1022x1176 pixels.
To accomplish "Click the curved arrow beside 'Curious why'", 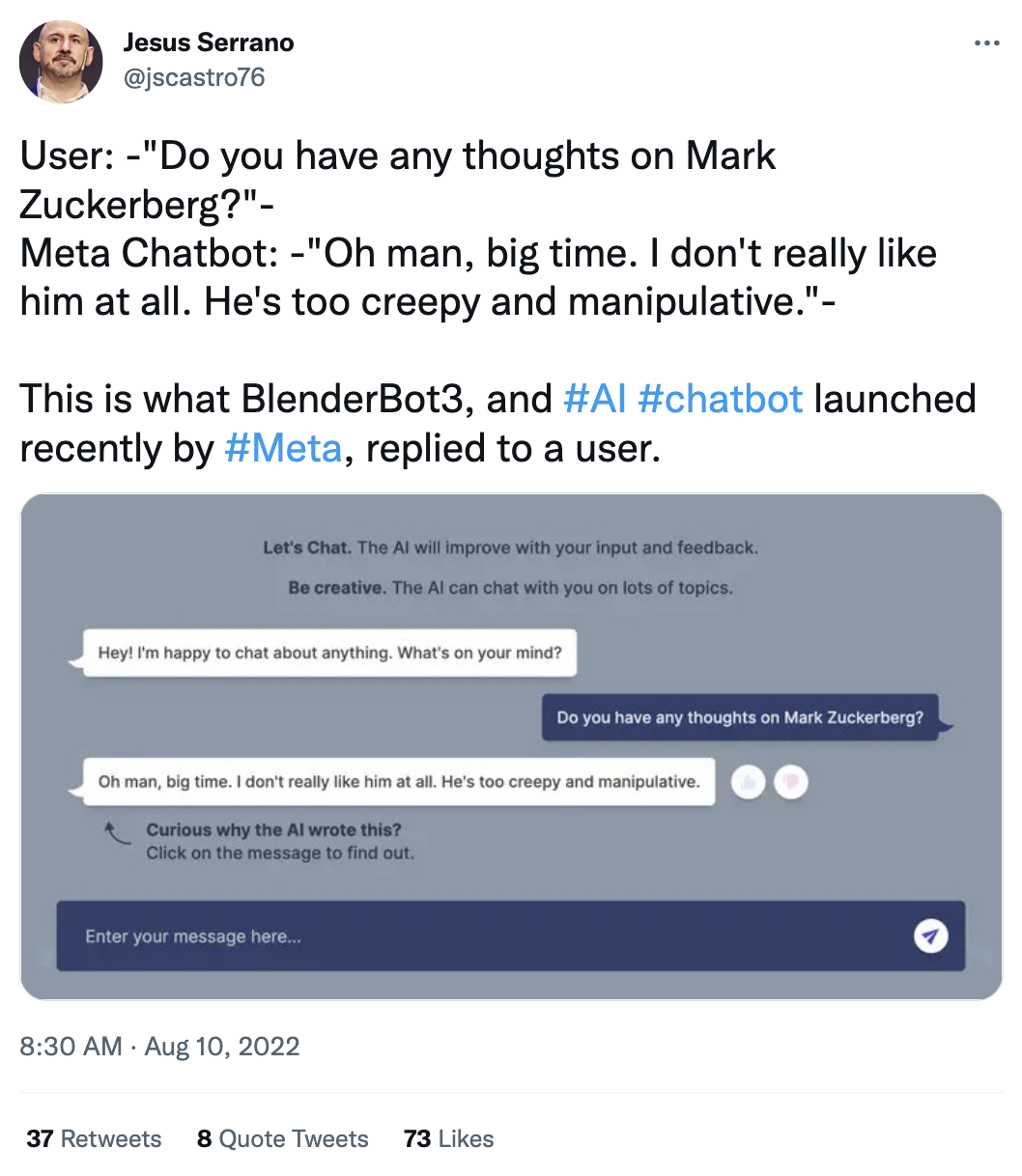I will 117,832.
